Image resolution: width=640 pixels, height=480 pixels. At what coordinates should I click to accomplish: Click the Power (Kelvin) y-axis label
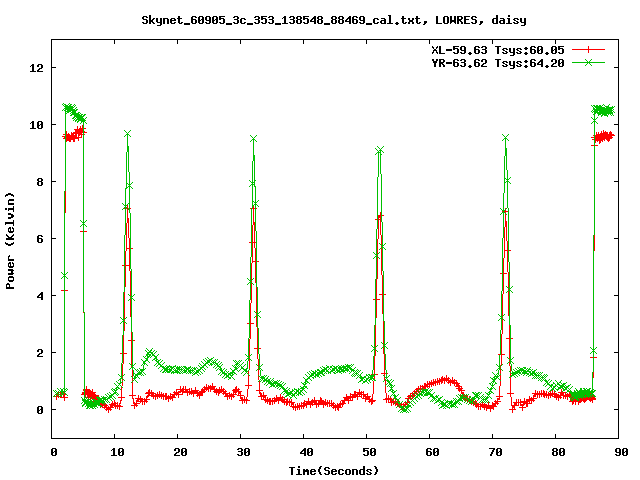click(x=10, y=241)
